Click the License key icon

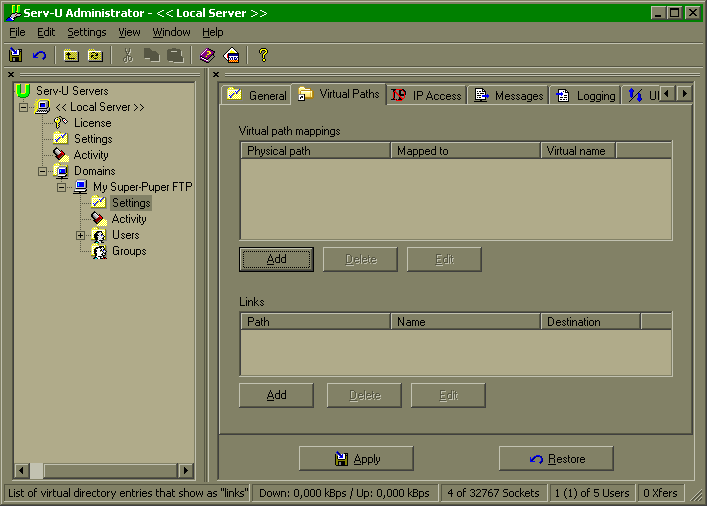(x=61, y=123)
